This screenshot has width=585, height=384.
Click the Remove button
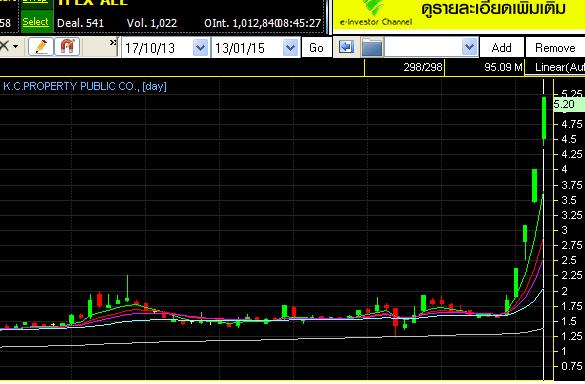(555, 48)
